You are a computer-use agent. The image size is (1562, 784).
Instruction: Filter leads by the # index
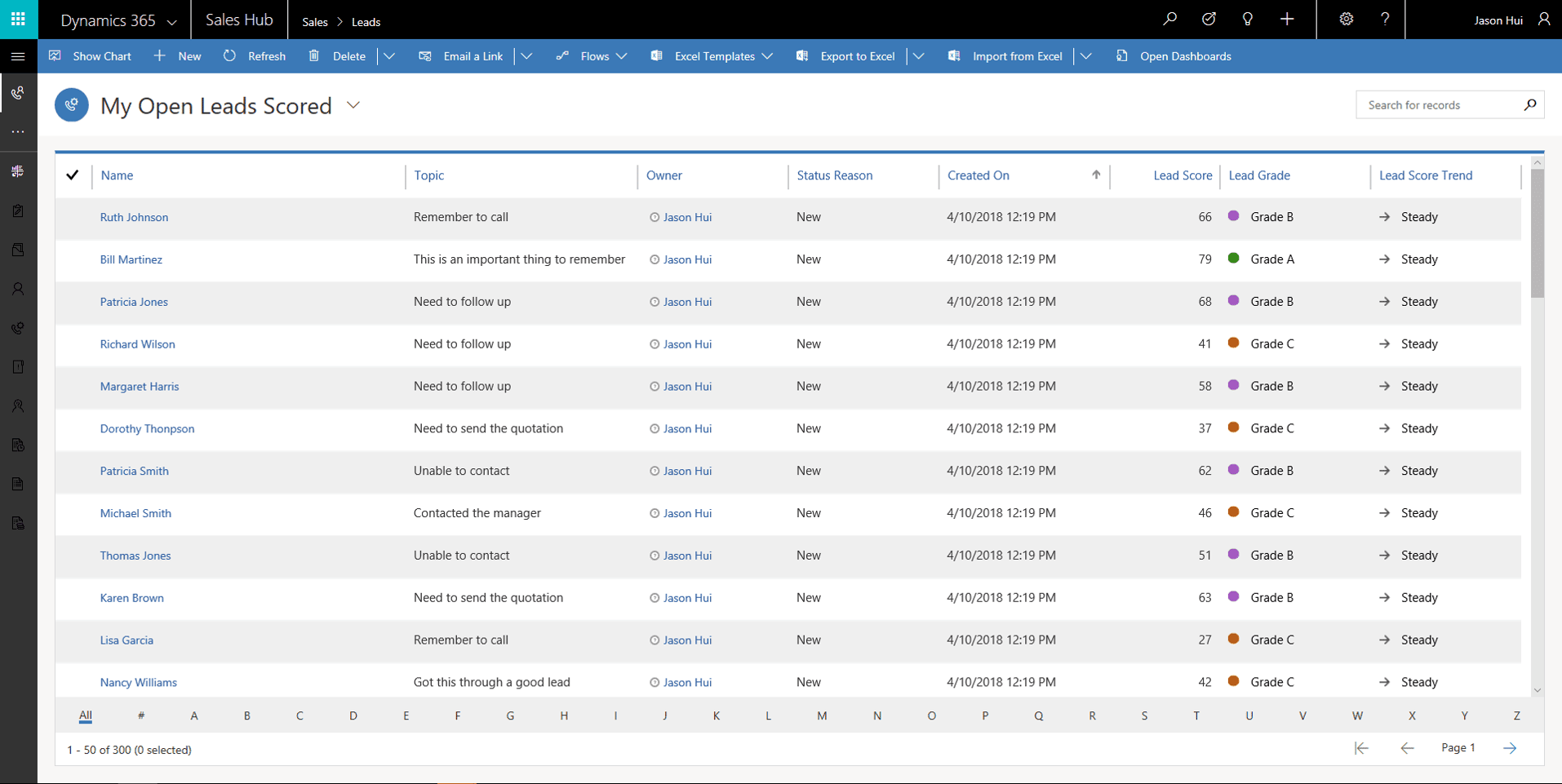click(x=141, y=715)
